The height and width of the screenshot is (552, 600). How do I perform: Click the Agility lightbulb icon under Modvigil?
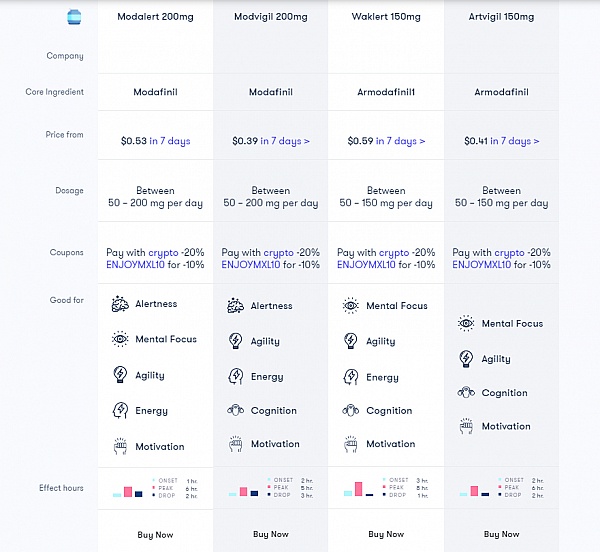[x=235, y=340]
